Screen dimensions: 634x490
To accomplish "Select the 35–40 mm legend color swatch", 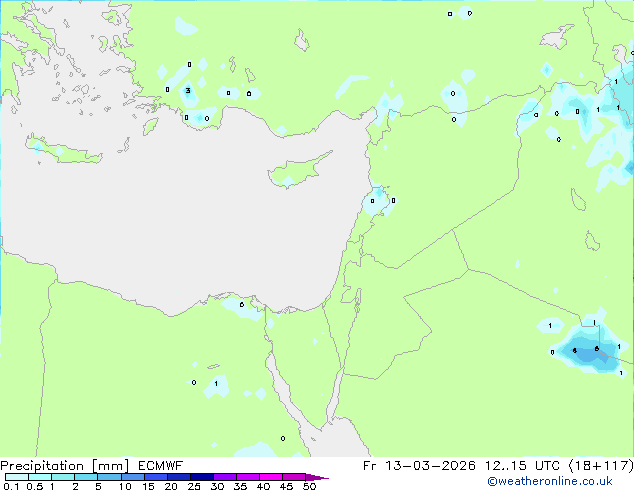I will point(247,477).
